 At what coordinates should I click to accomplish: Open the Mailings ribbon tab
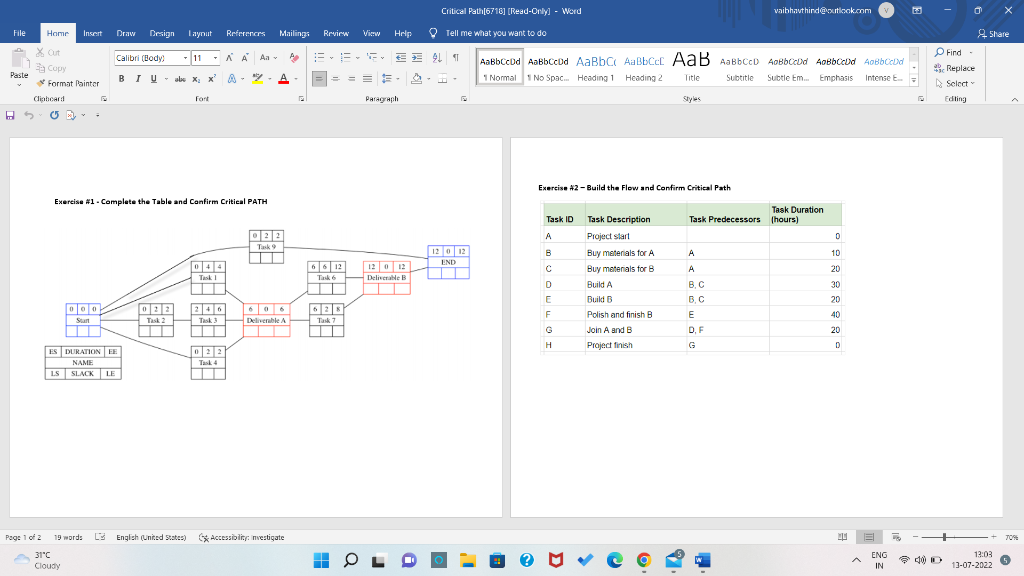(x=294, y=33)
